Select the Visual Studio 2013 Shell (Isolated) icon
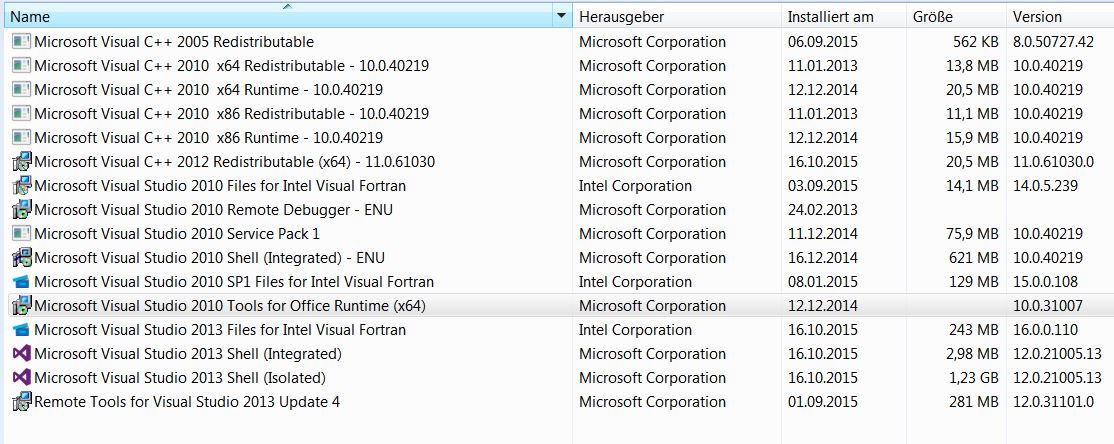 (x=22, y=378)
